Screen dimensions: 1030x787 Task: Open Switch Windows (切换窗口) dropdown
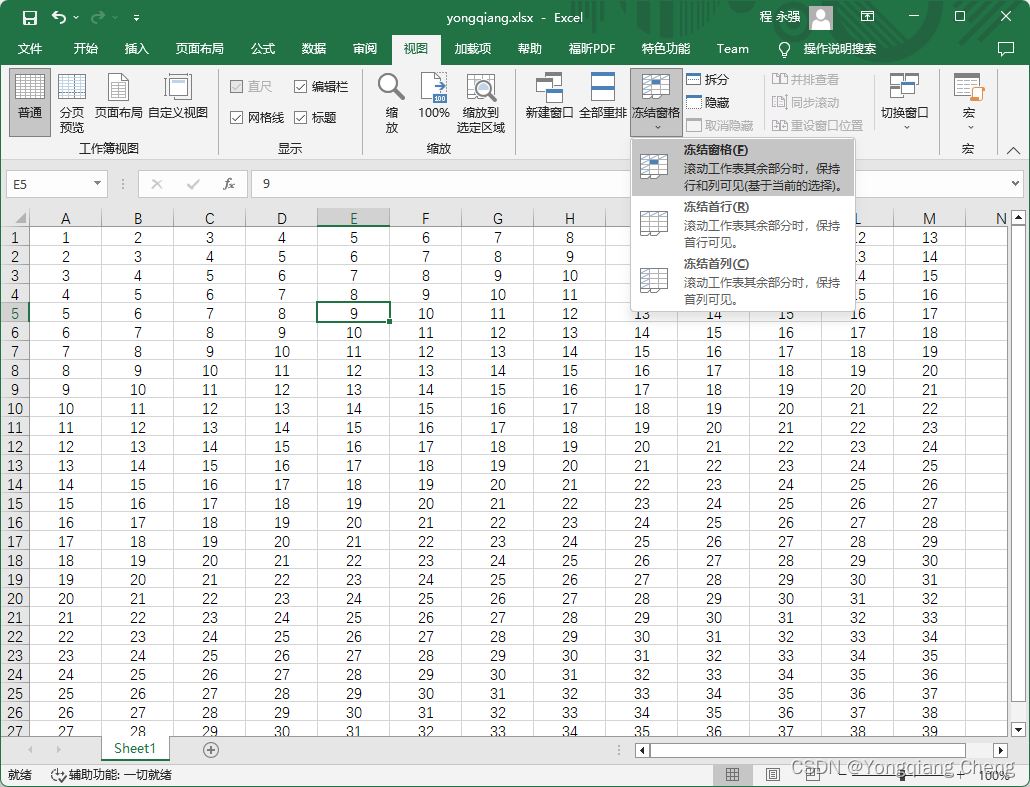[905, 102]
